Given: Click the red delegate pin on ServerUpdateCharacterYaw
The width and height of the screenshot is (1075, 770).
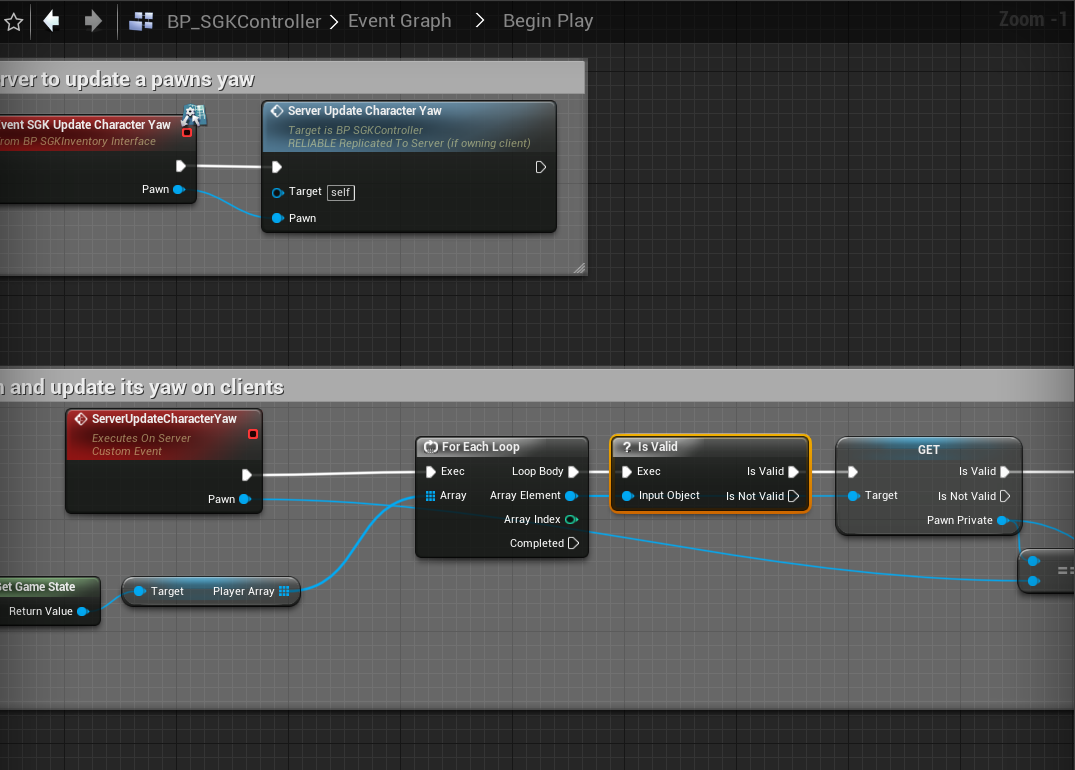Looking at the screenshot, I should pos(253,434).
